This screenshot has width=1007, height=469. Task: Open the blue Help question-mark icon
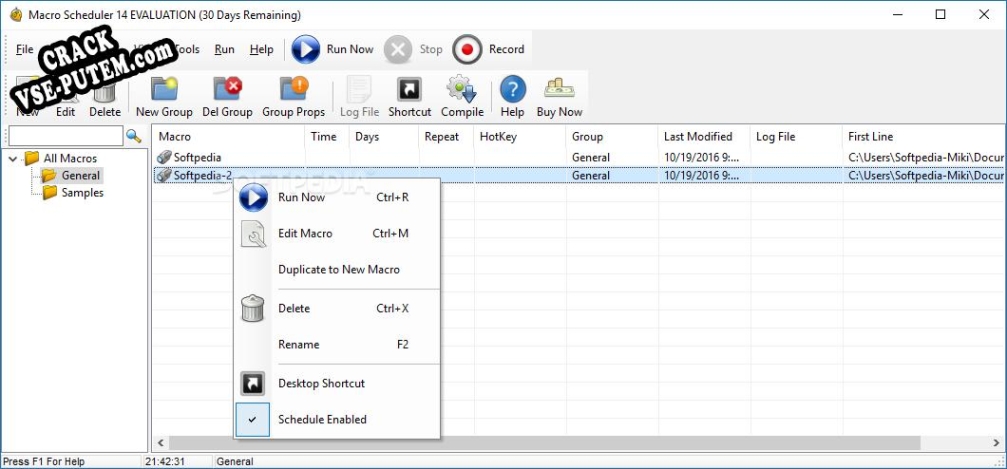[x=512, y=89]
